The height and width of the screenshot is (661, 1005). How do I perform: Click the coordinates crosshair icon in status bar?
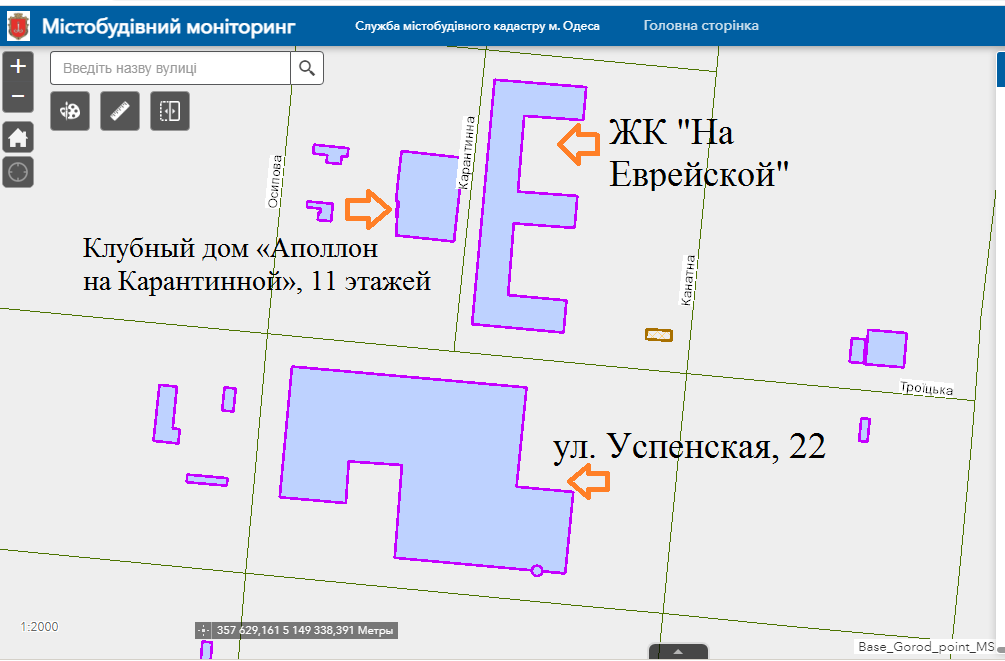(204, 631)
